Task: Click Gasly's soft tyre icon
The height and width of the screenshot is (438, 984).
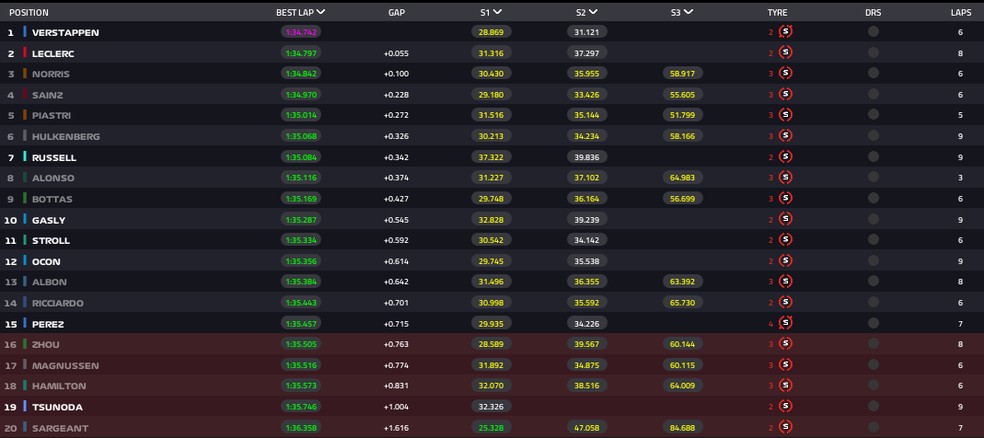Action: point(785,219)
